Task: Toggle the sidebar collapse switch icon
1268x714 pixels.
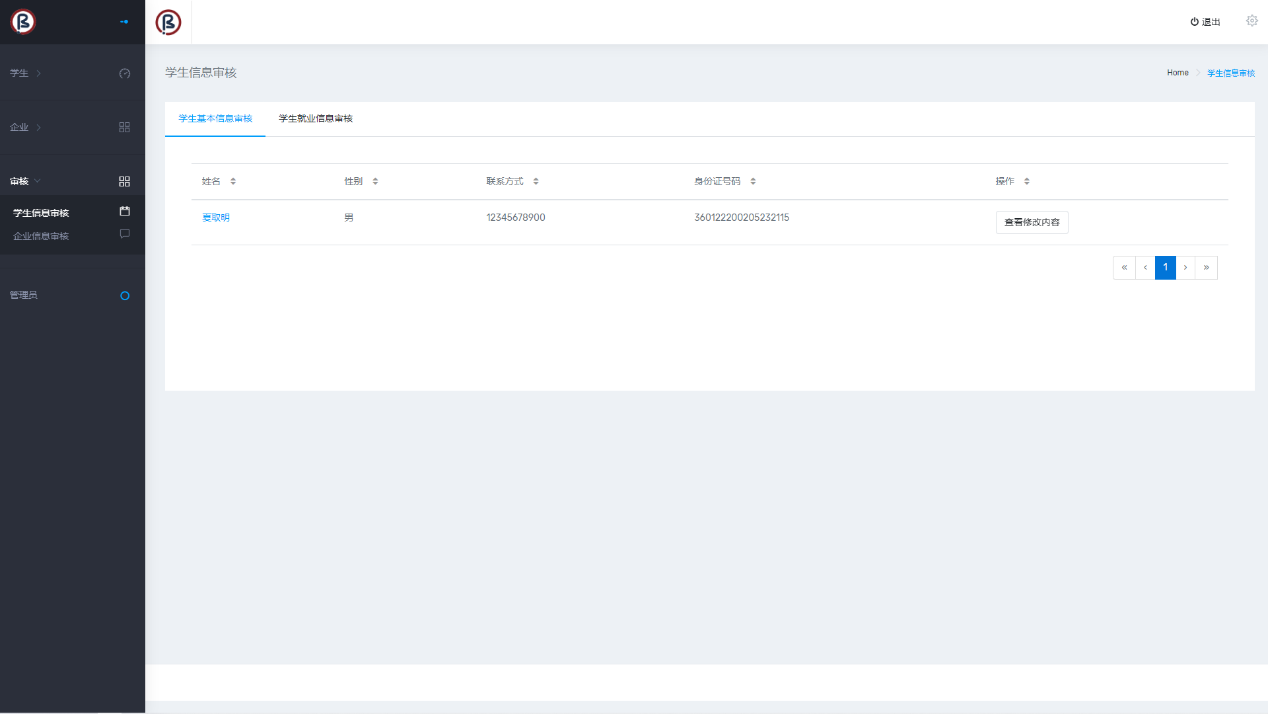Action: (124, 22)
